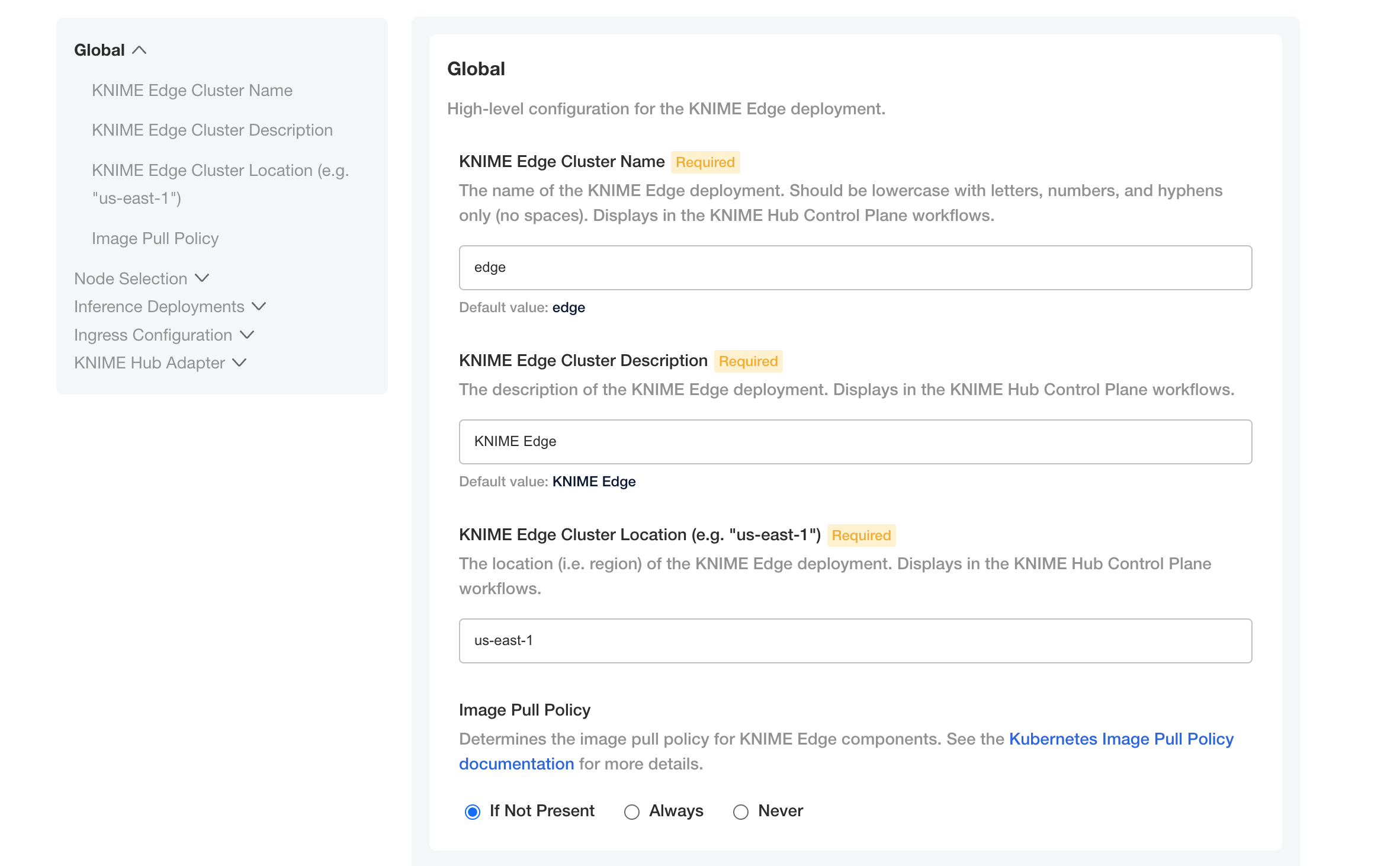Select the Never pull policy radio button
1400x866 pixels.
coord(741,812)
